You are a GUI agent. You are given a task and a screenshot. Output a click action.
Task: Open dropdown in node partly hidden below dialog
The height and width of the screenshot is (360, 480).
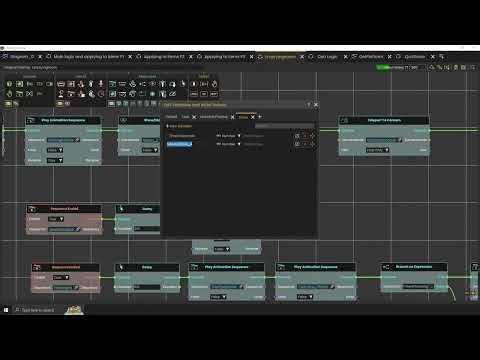(222, 249)
